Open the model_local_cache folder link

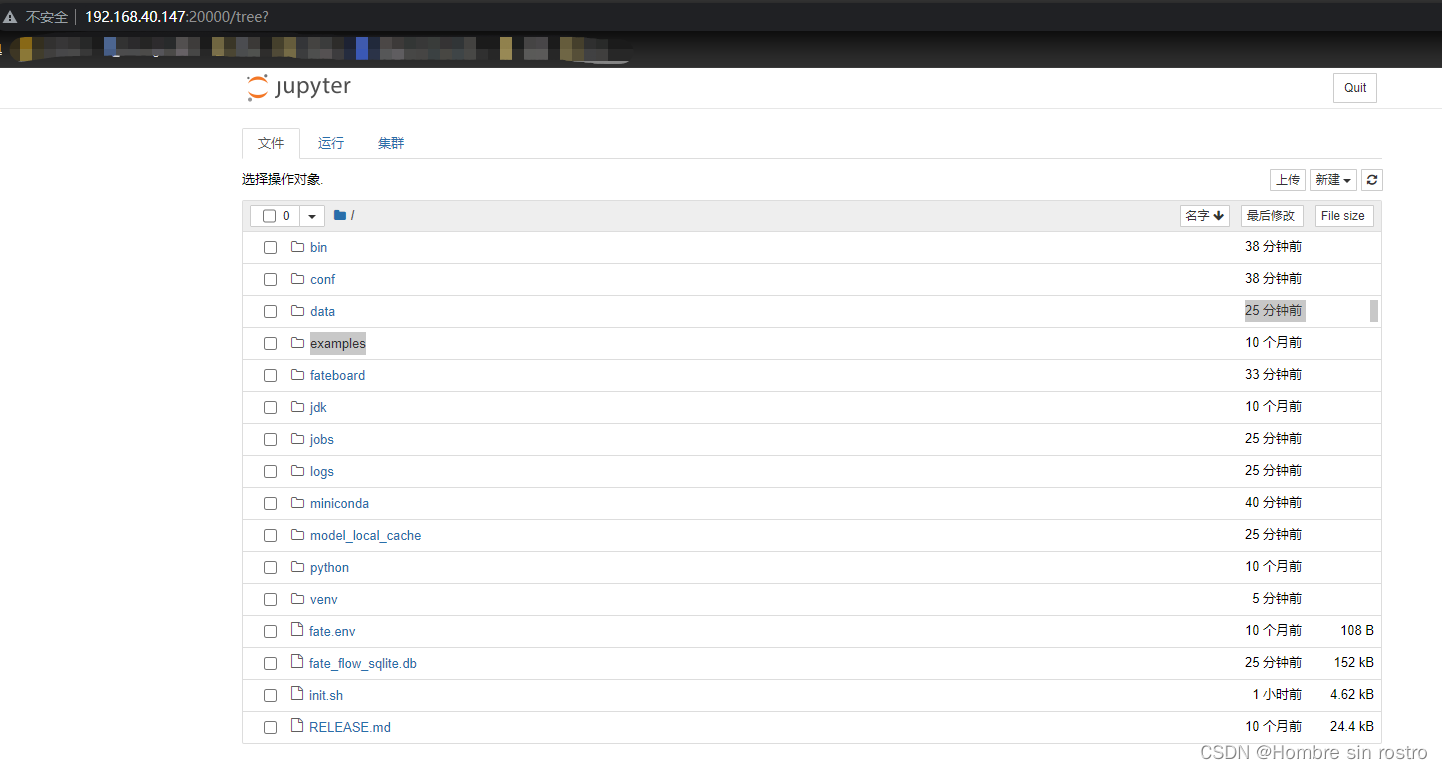[366, 535]
